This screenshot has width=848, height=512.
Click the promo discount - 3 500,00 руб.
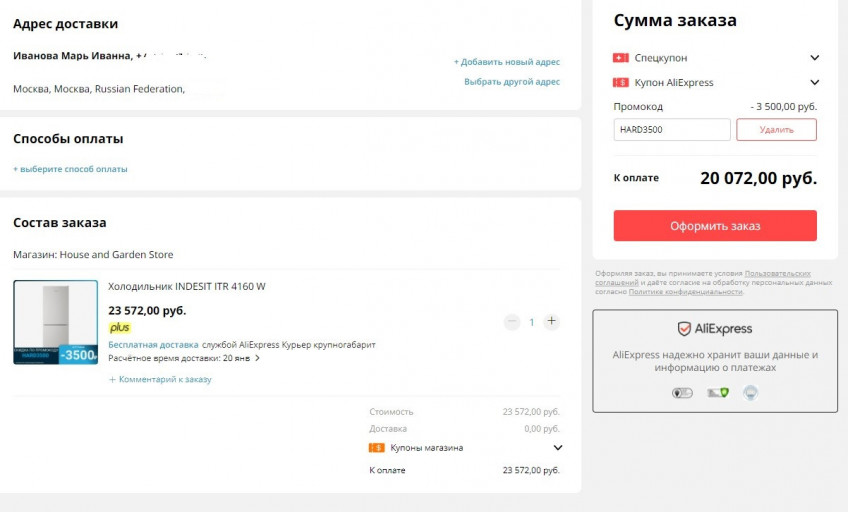tap(784, 107)
